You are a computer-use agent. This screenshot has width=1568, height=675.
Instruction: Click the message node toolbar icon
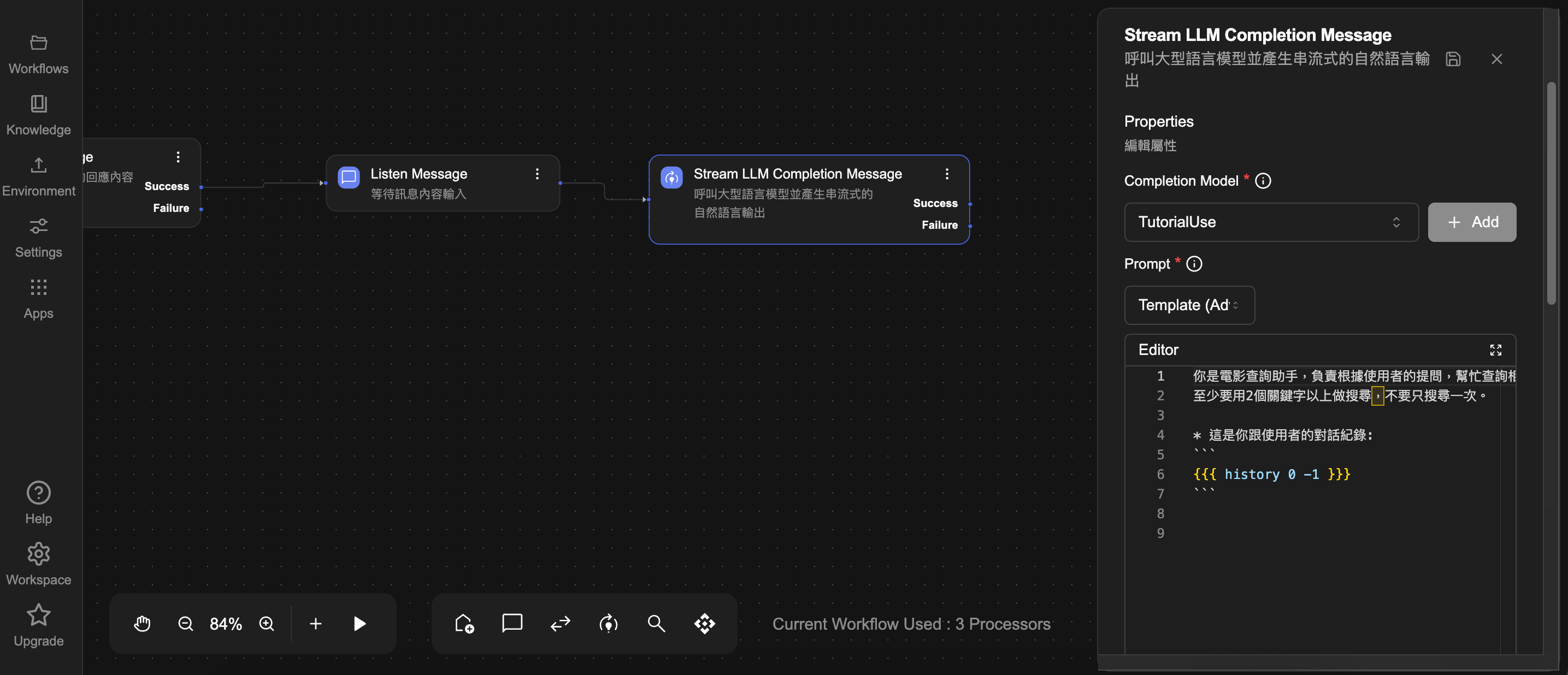coord(512,623)
